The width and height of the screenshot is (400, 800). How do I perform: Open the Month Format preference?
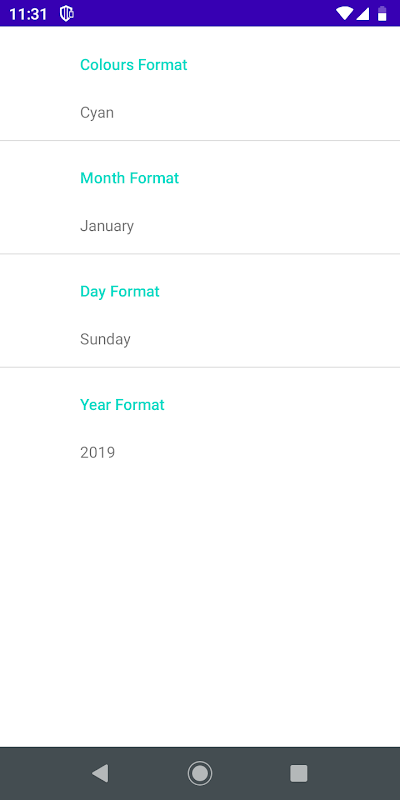200,197
